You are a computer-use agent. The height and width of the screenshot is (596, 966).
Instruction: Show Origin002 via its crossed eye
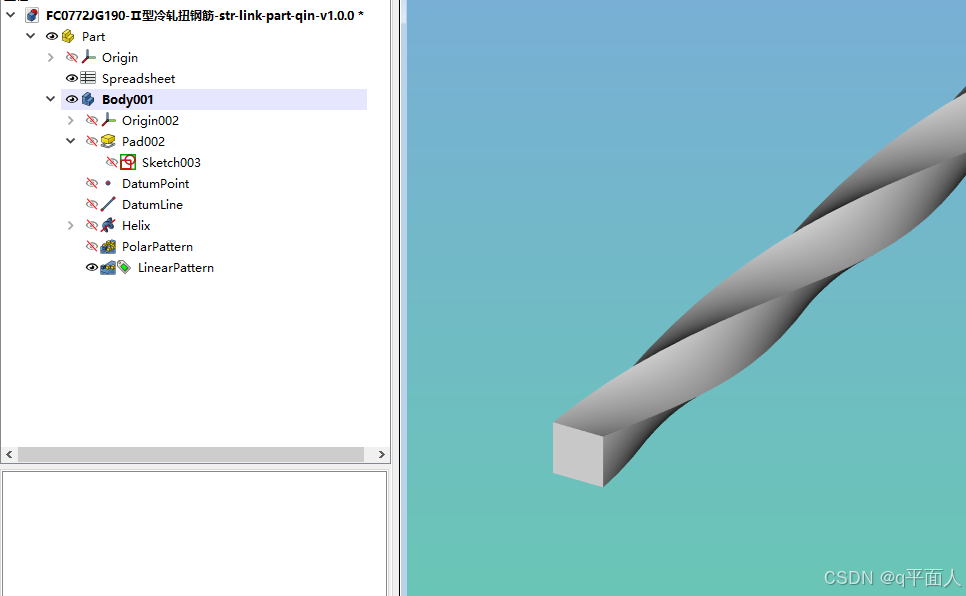click(x=92, y=120)
